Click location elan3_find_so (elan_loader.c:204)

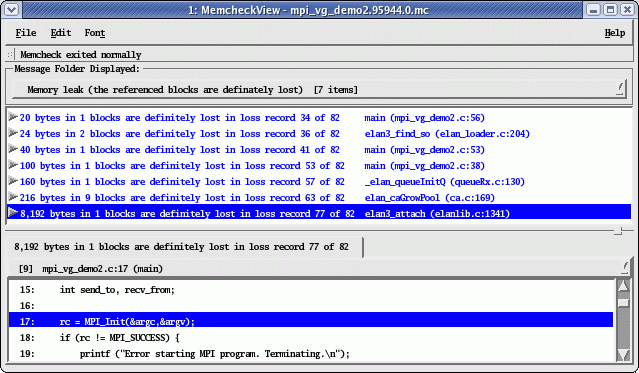coord(447,134)
